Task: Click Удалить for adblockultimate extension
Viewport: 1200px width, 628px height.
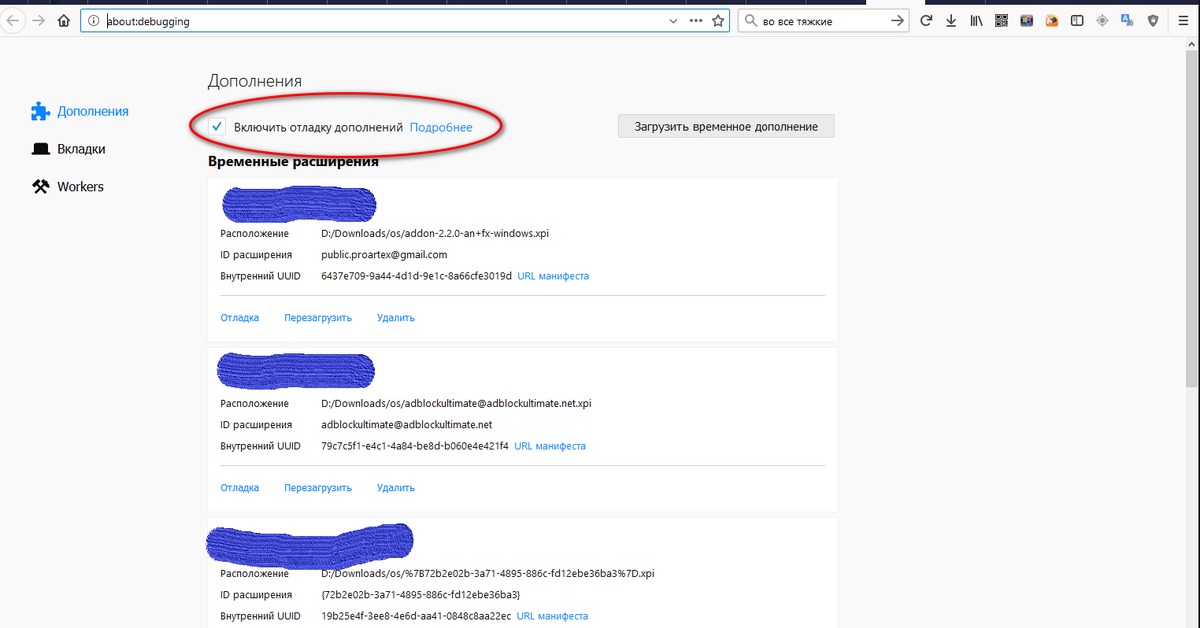Action: 396,488
